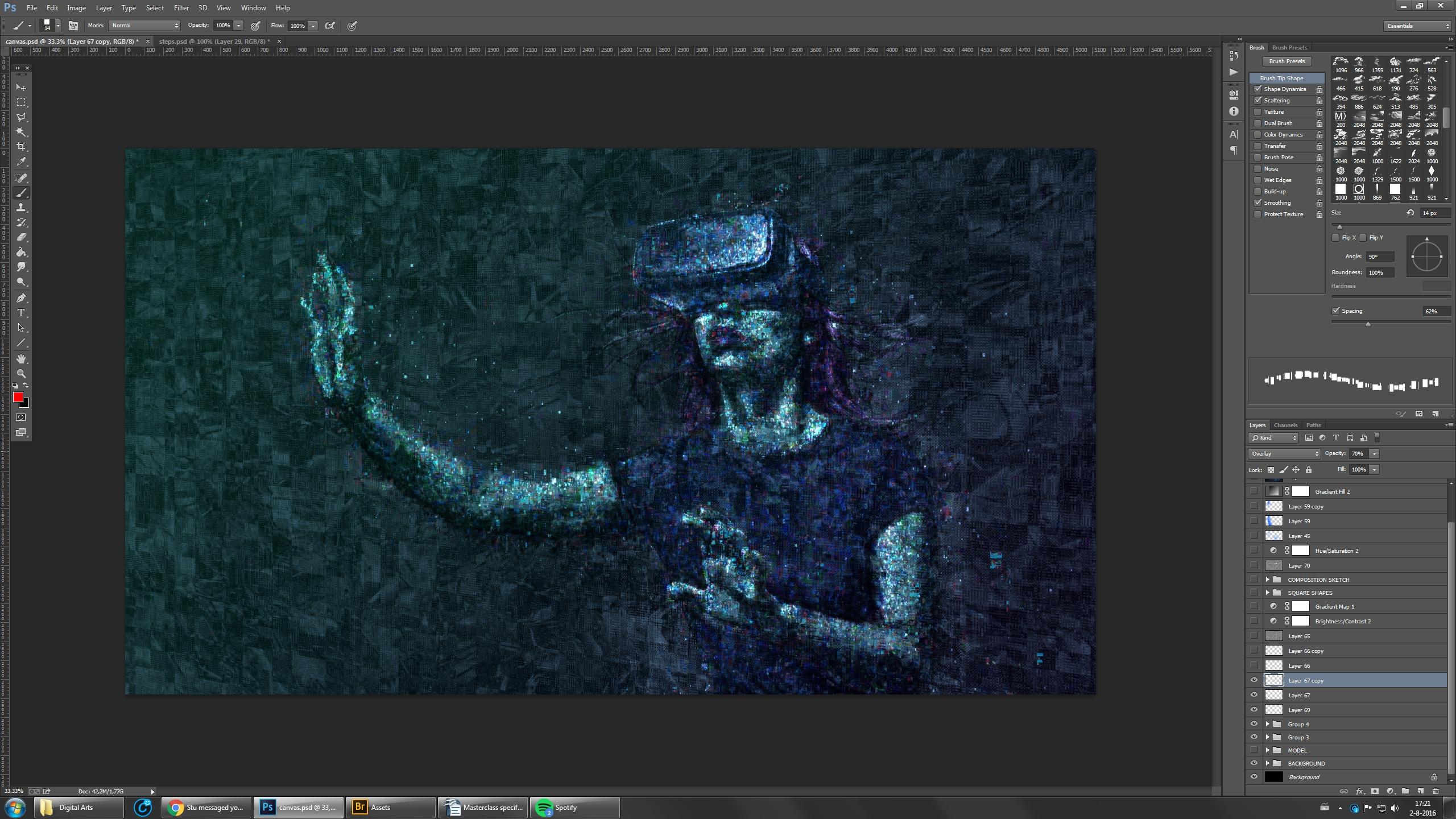
Task: Select the Magic Wand tool
Action: [21, 132]
